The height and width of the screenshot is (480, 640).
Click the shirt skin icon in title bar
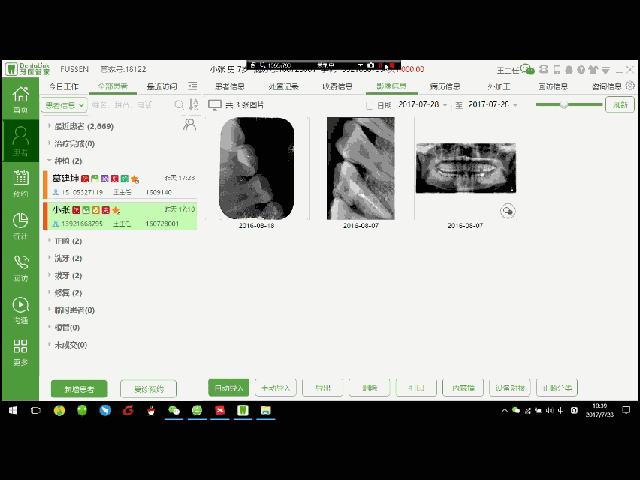593,70
